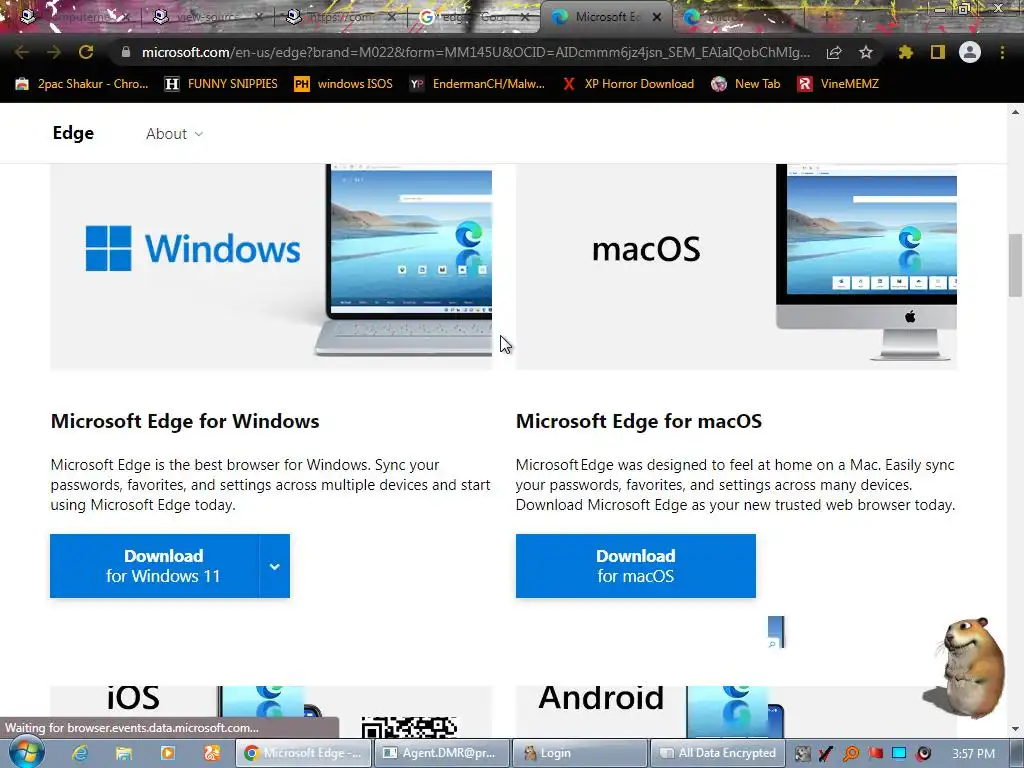
Task: Open the FUNNY SNIPPIES bookmark
Action: [221, 84]
